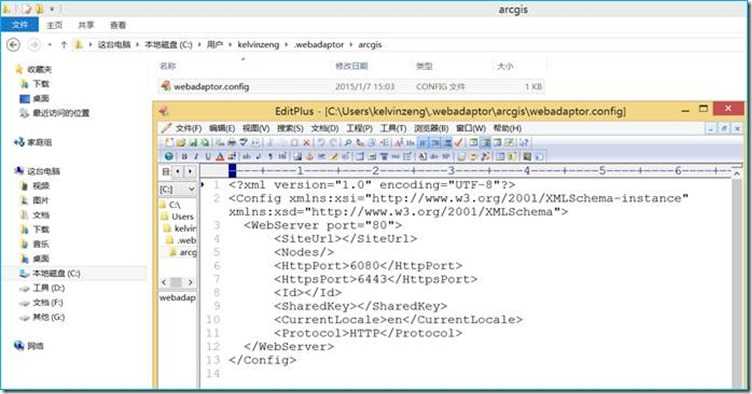Select webadaptor.config file in Explorer list

(x=352, y=87)
